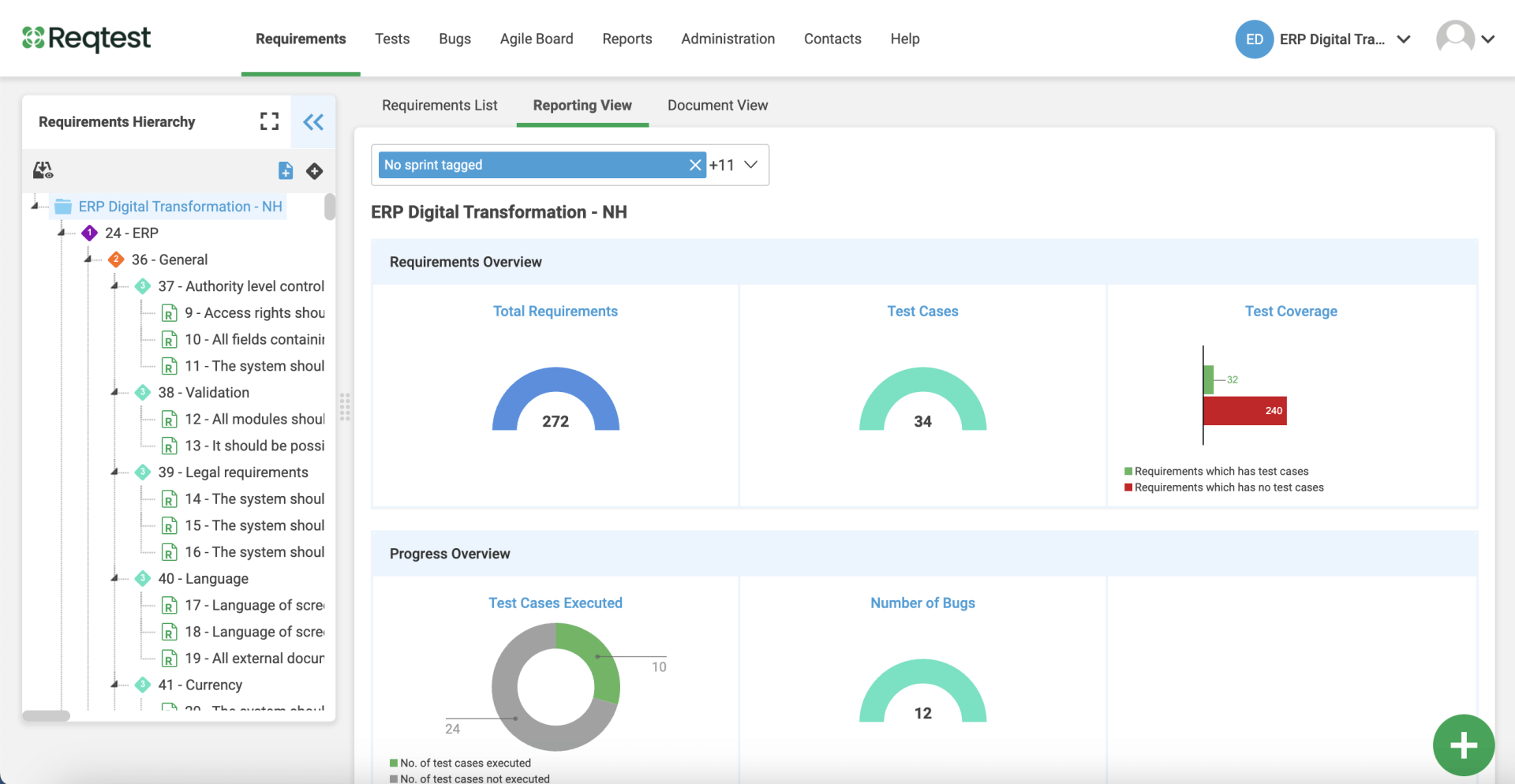This screenshot has width=1515, height=784.
Task: Collapse the hierarchy panel with double chevron
Action: tap(313, 121)
